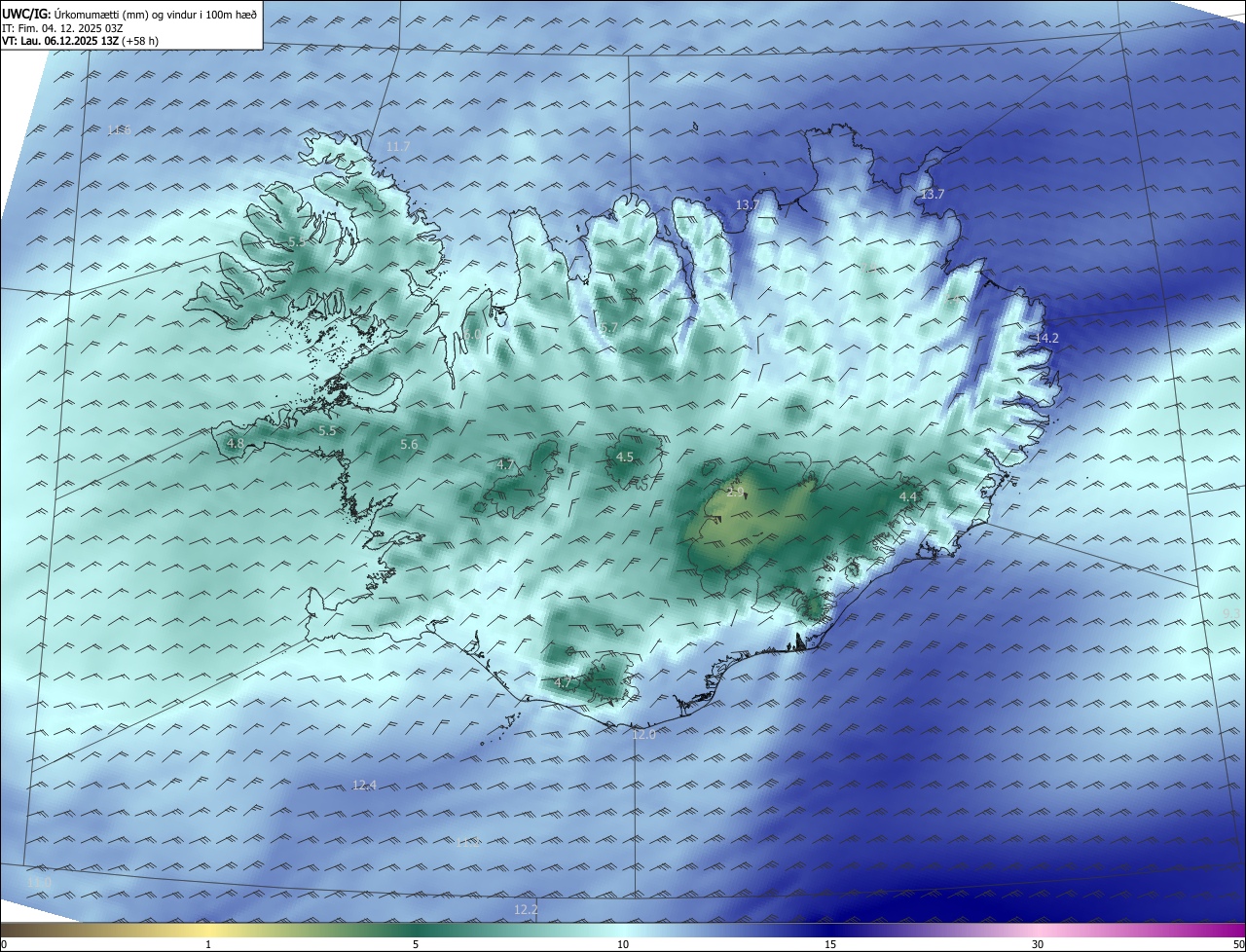Click the 30 tick on the color scale
1246x952 pixels.
[1038, 944]
